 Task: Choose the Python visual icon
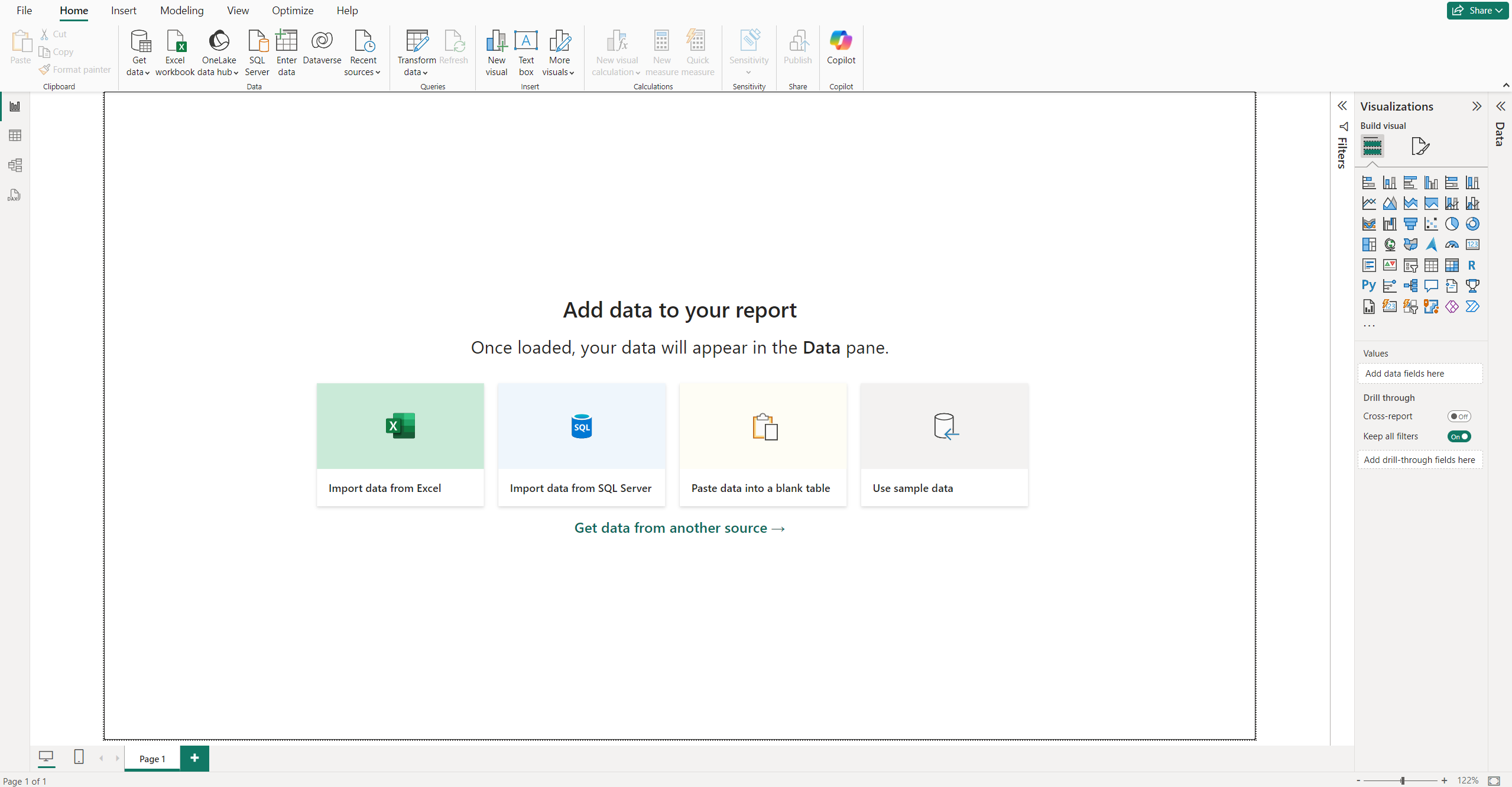pos(1368,286)
